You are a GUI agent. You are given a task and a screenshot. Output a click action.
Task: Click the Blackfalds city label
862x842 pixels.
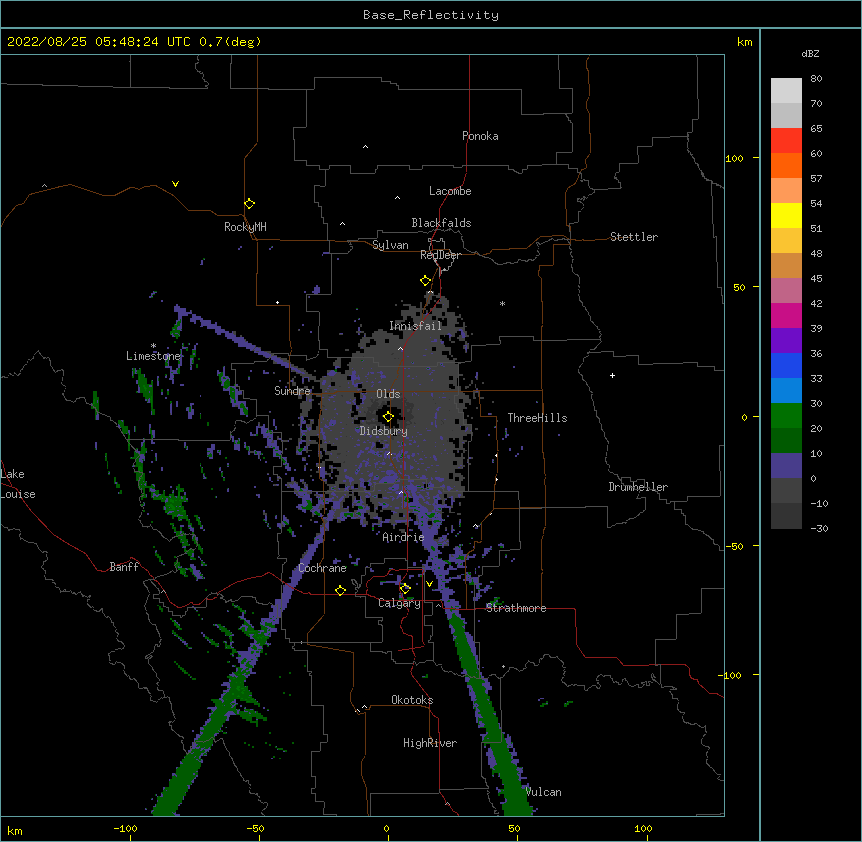(x=441, y=223)
